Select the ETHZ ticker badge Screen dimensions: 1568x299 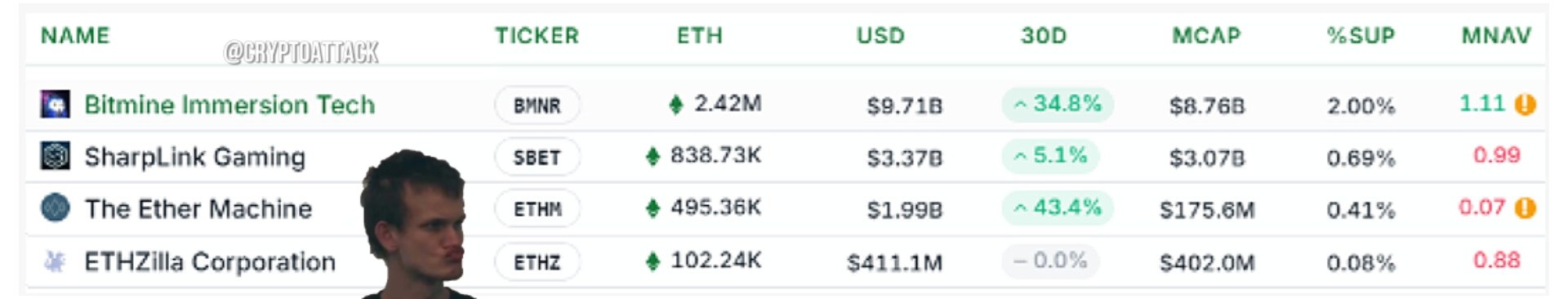point(537,262)
